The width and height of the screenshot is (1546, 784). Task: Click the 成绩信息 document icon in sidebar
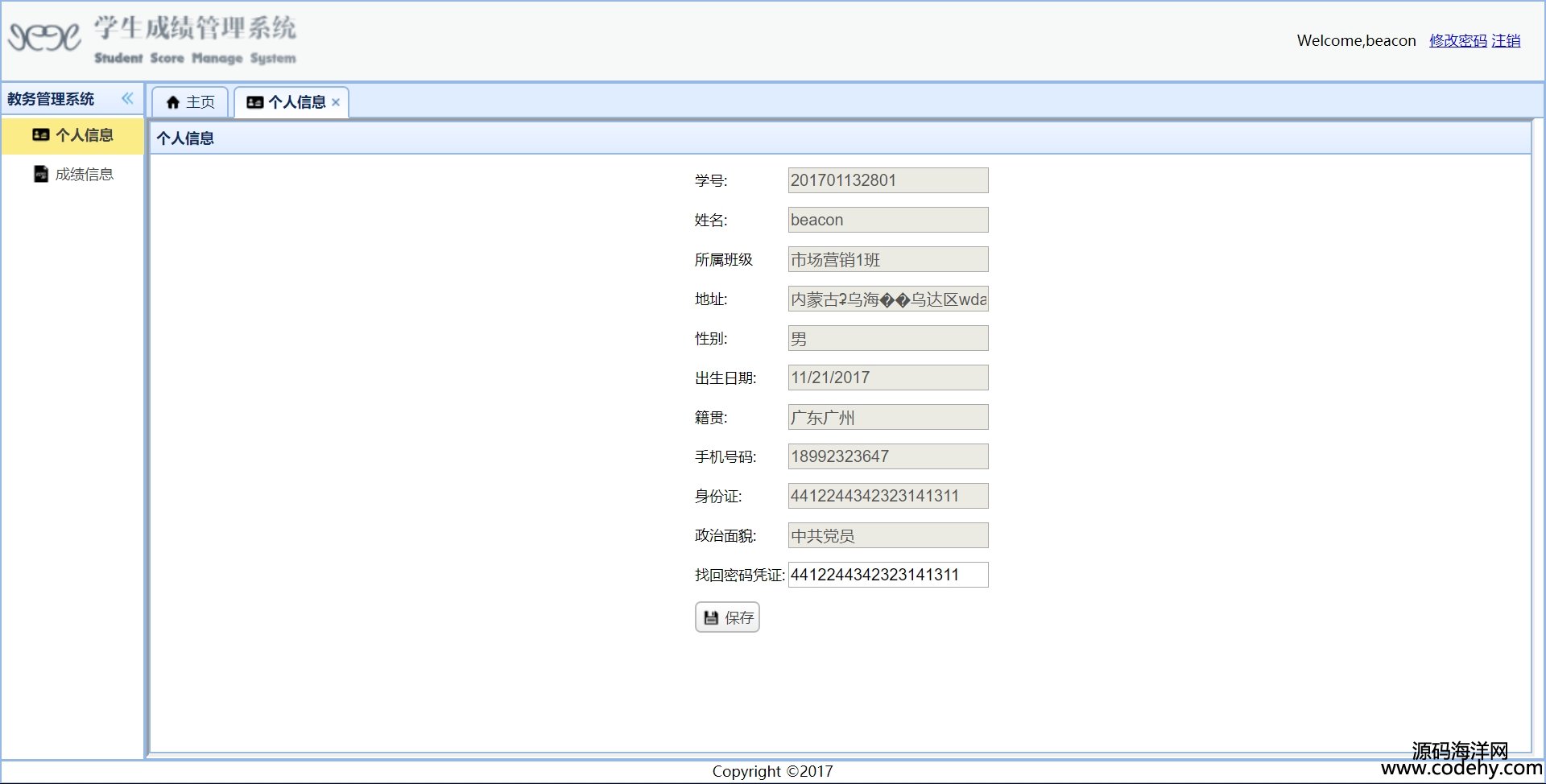(x=40, y=174)
